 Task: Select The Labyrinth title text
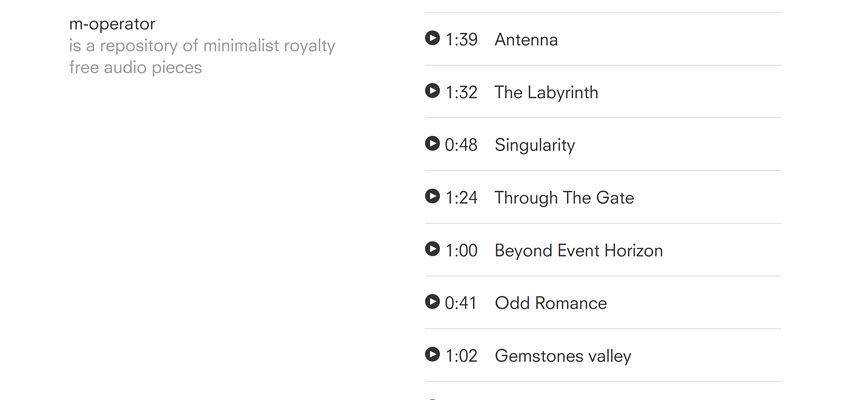click(546, 93)
